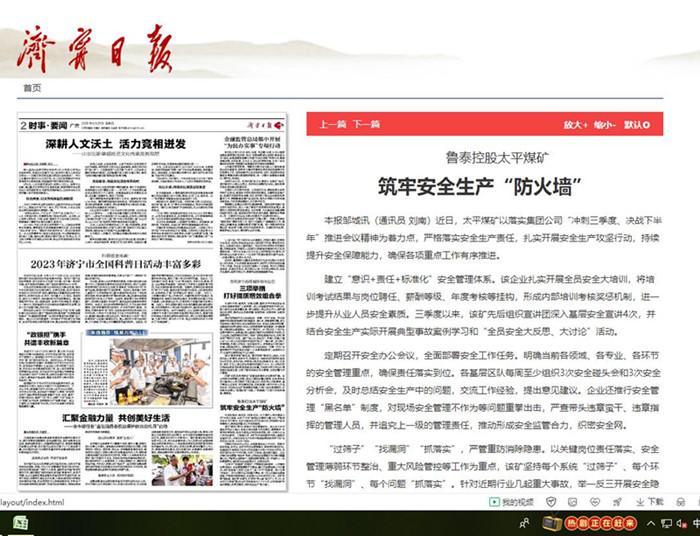
Task: Reset text size with 默认O
Action: [637, 125]
